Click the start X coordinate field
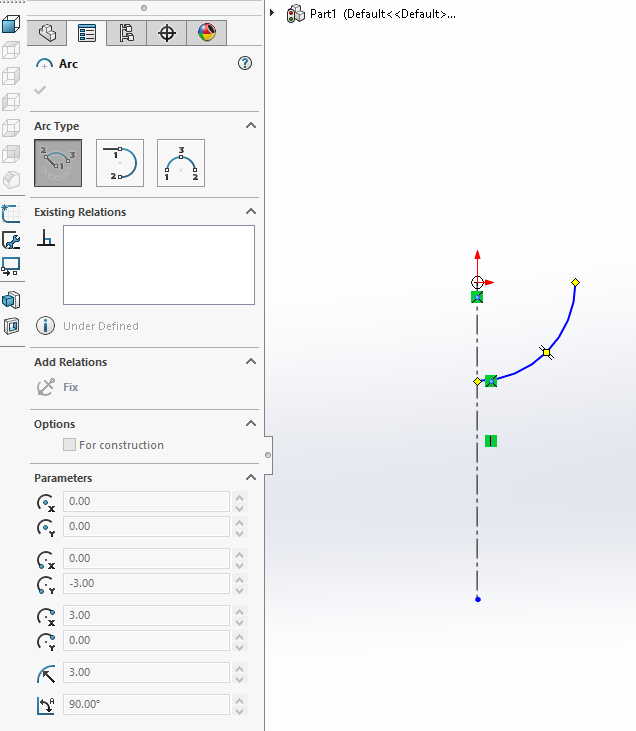The height and width of the screenshot is (731, 636). click(x=146, y=558)
